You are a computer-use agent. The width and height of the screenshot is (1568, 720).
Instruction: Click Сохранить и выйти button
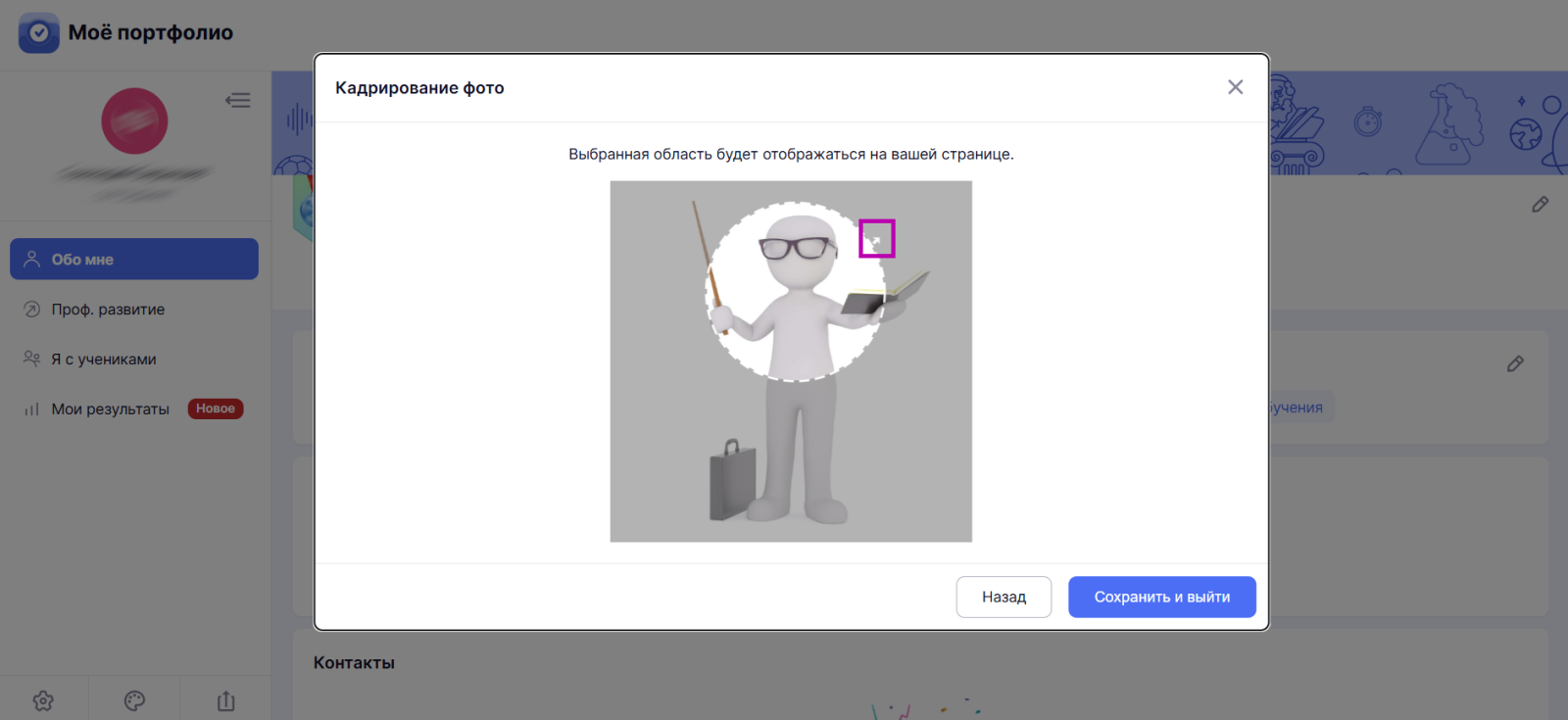(x=1161, y=597)
